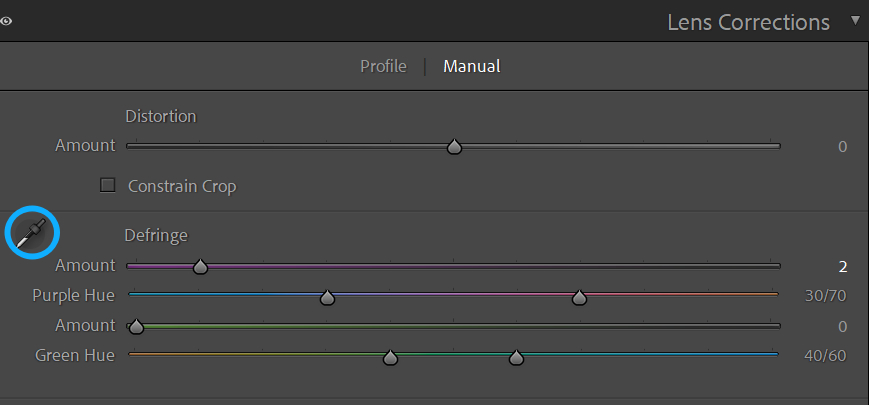Click the Distortion Amount value 0

pyautogui.click(x=842, y=147)
